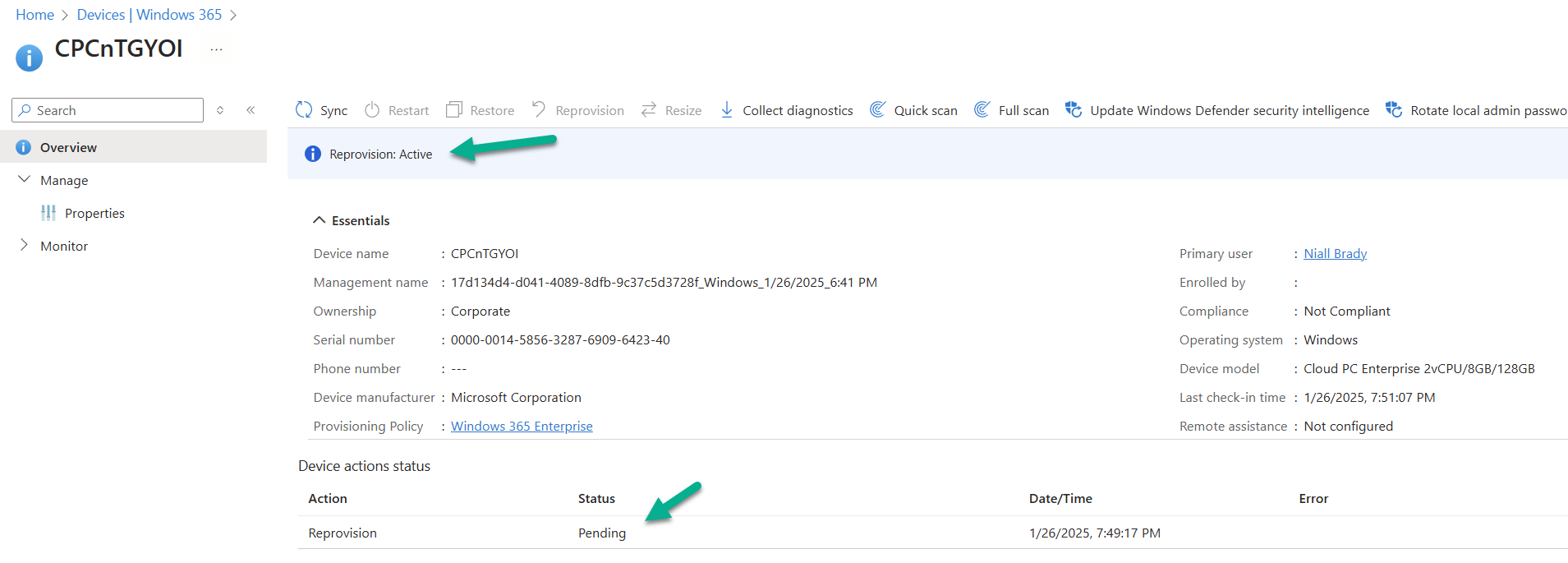
Task: Click the Status column header
Action: pos(596,498)
